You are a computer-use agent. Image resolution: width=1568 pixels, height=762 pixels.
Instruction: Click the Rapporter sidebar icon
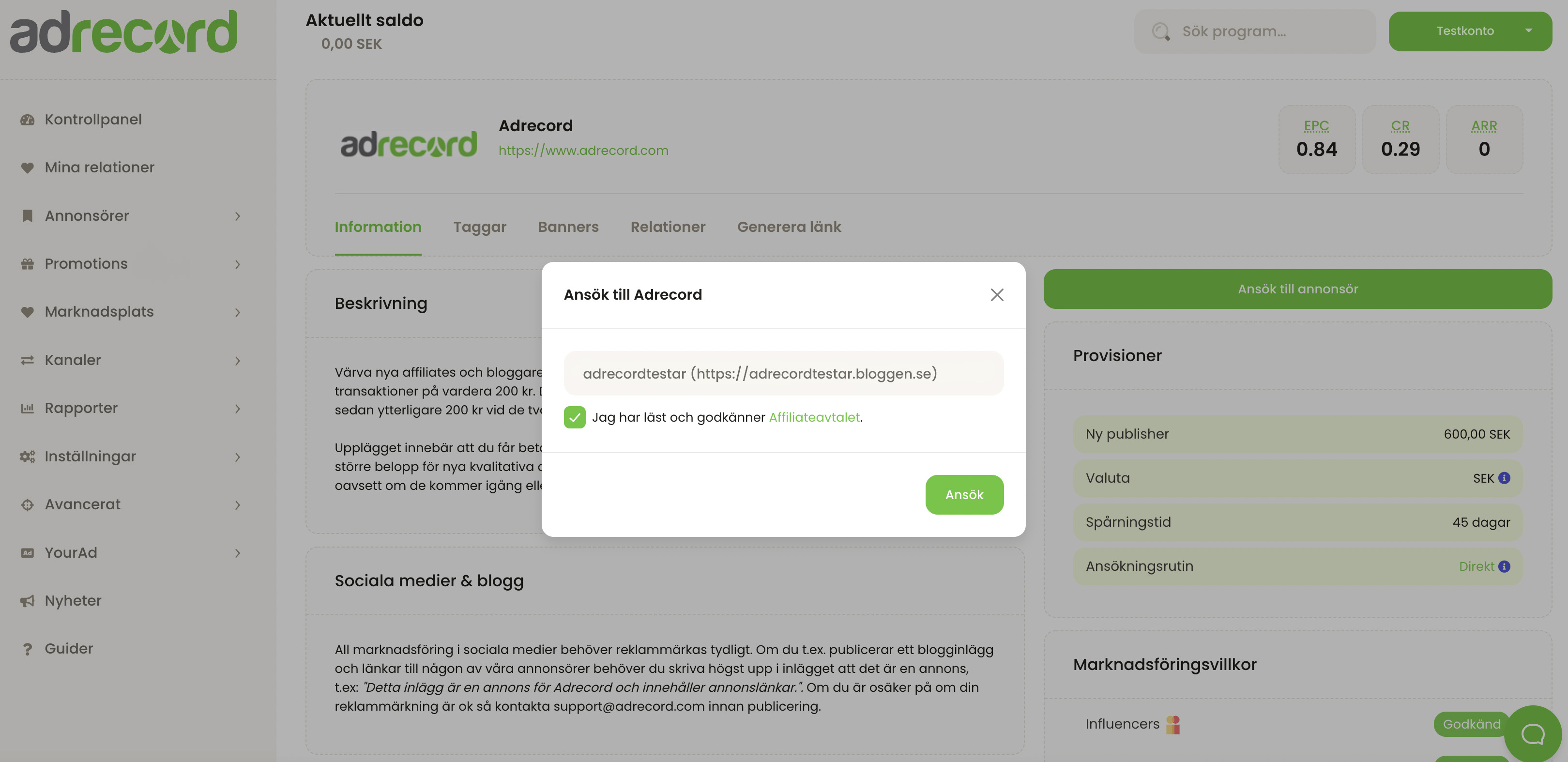point(26,408)
